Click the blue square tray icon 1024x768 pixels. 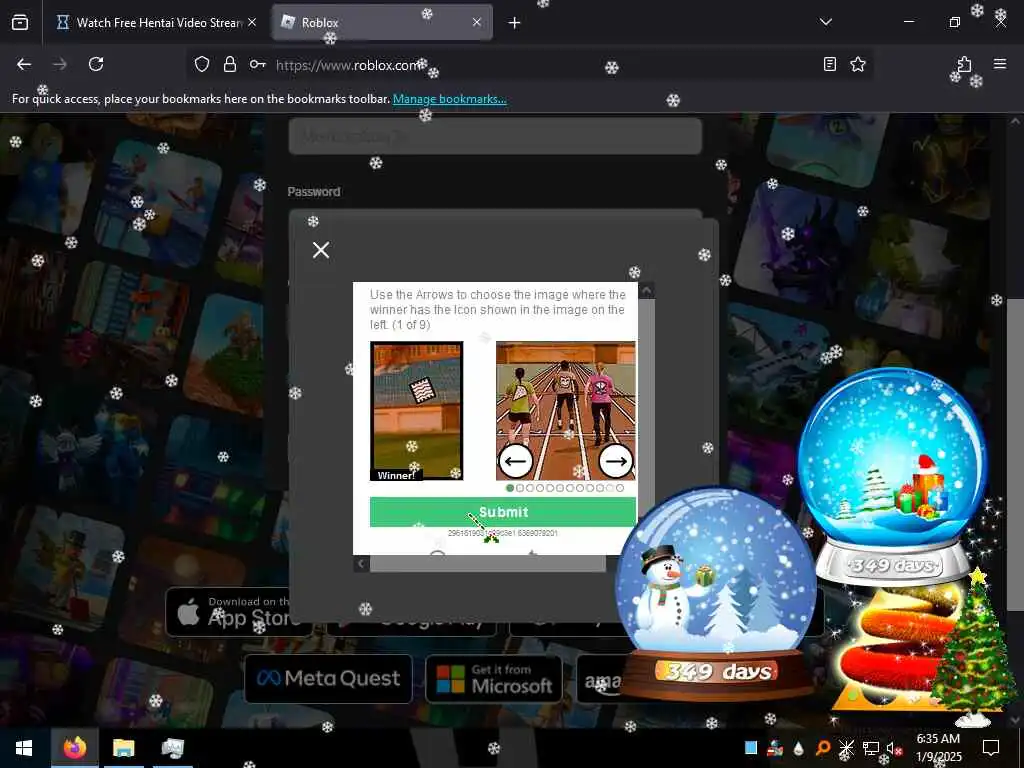click(x=751, y=748)
